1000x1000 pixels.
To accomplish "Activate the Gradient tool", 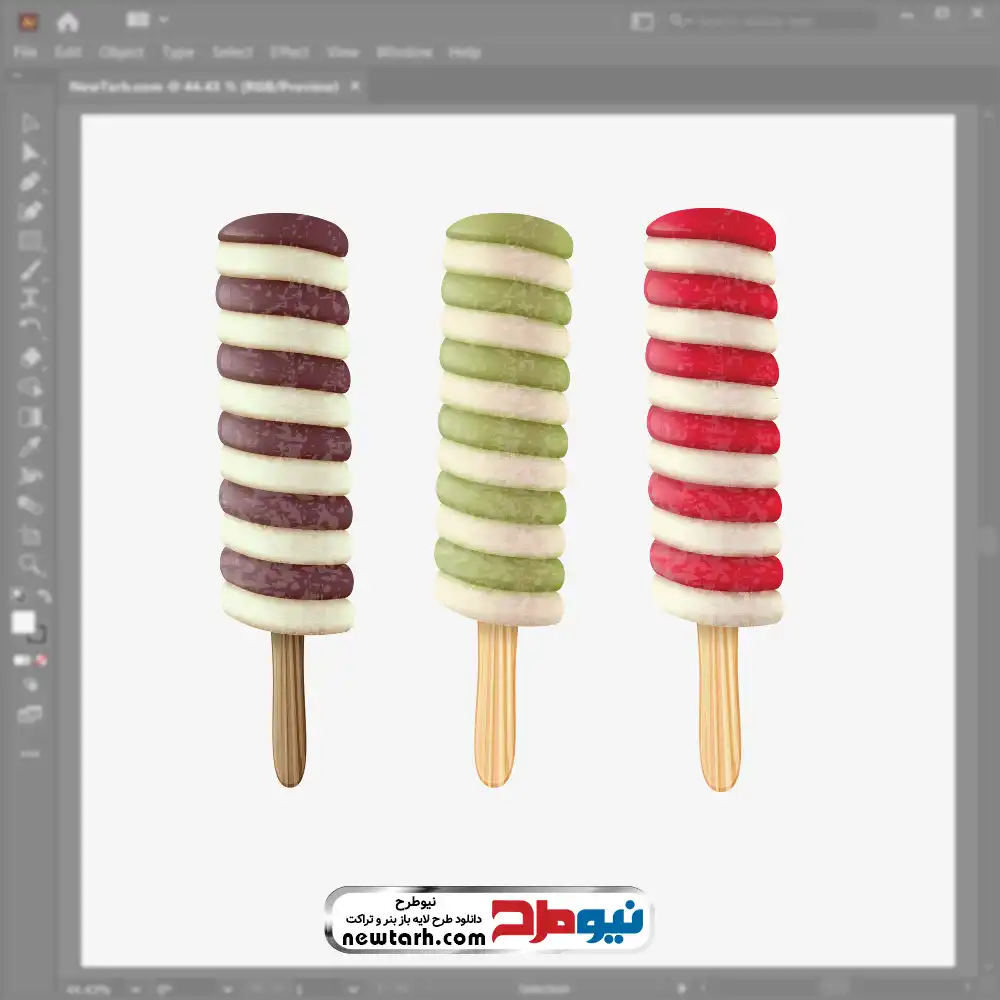I will (30, 416).
